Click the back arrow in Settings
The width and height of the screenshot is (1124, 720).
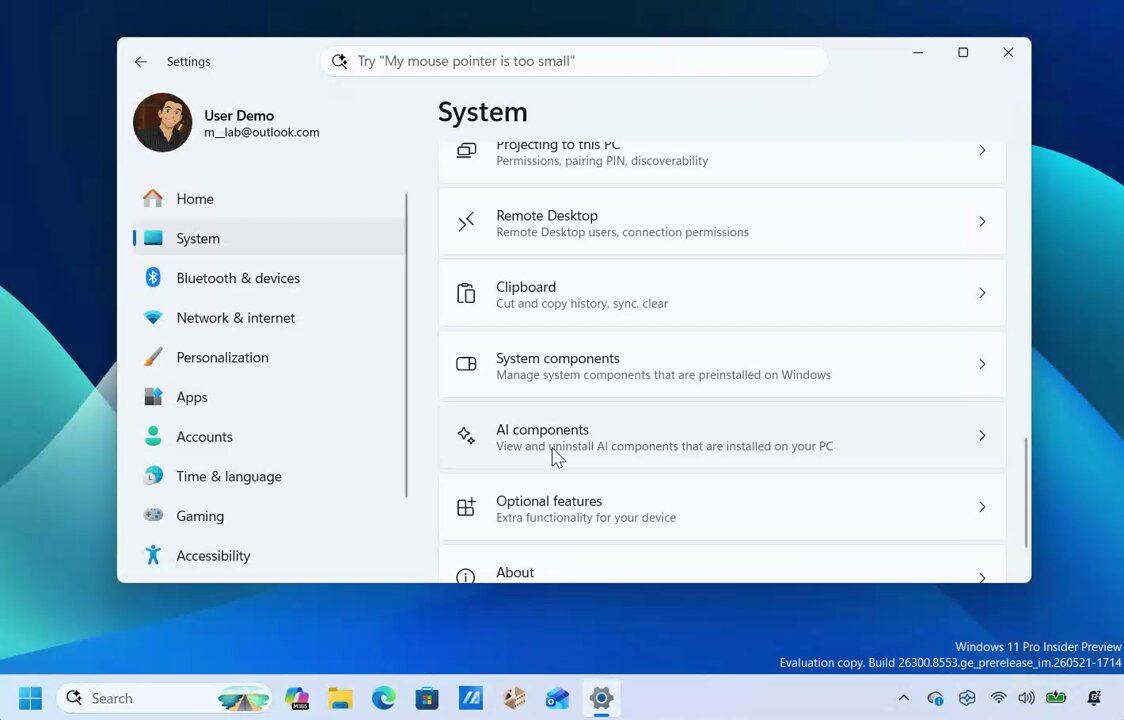pos(141,62)
